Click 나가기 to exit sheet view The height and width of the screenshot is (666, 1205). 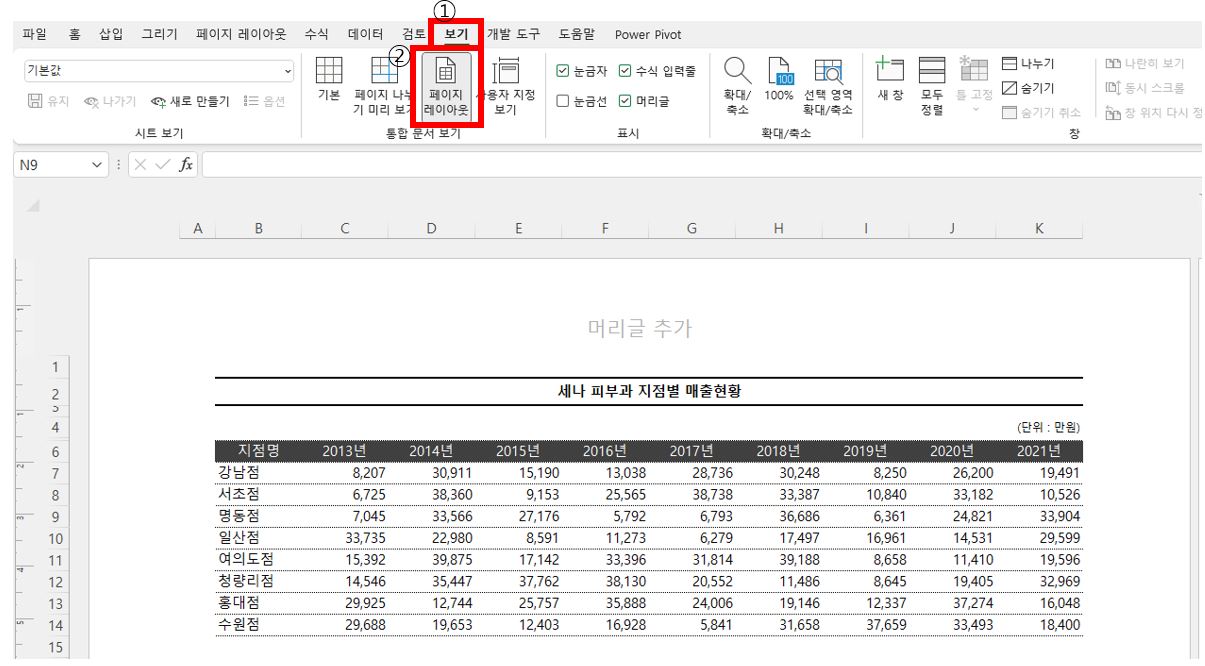110,101
